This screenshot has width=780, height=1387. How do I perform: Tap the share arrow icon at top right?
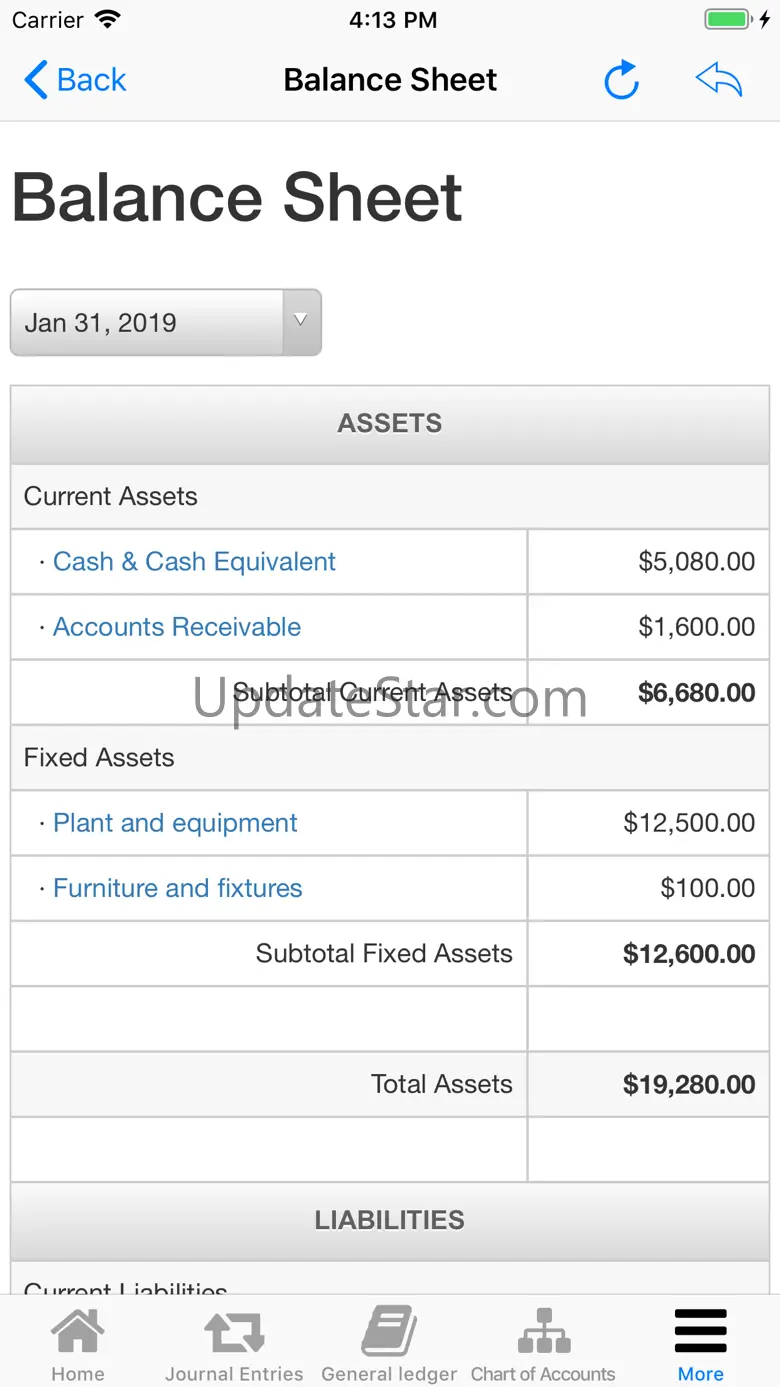[x=719, y=79]
